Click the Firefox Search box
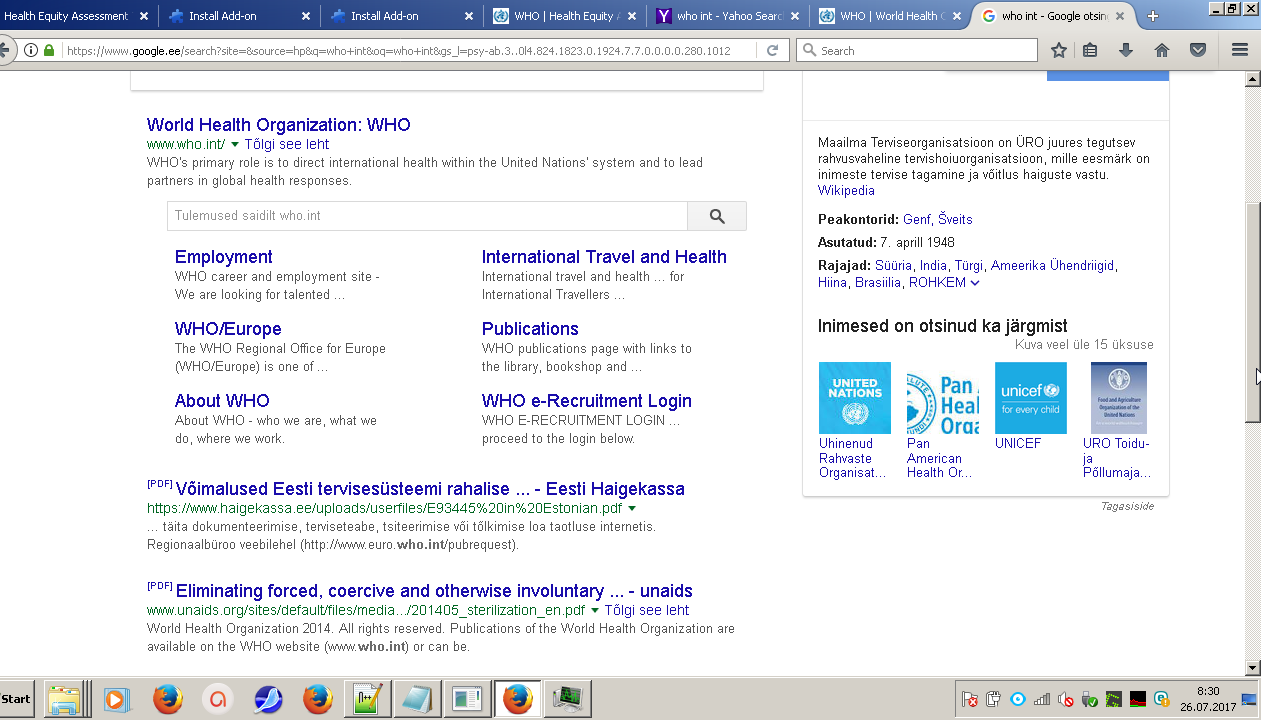Viewport: 1261px width, 720px height. click(x=918, y=50)
